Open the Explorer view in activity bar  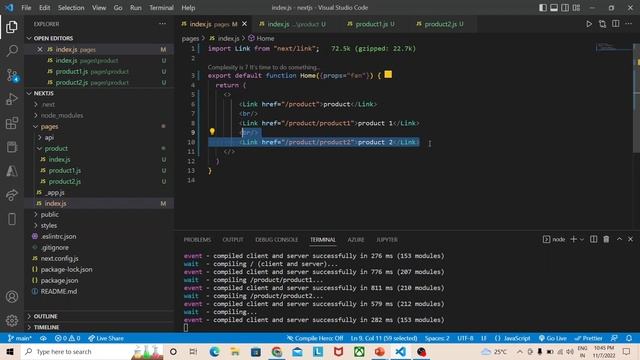pos(12,27)
